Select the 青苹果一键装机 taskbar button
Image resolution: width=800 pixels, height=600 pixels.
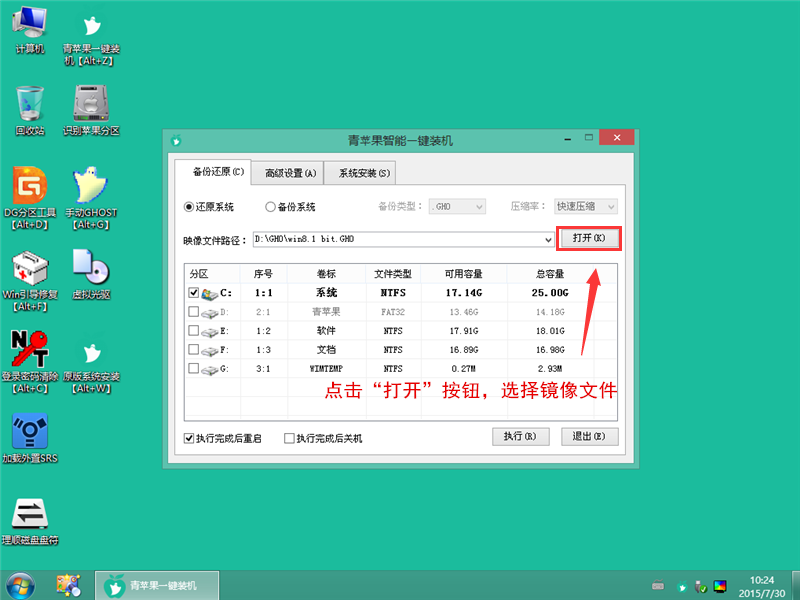coord(155,585)
